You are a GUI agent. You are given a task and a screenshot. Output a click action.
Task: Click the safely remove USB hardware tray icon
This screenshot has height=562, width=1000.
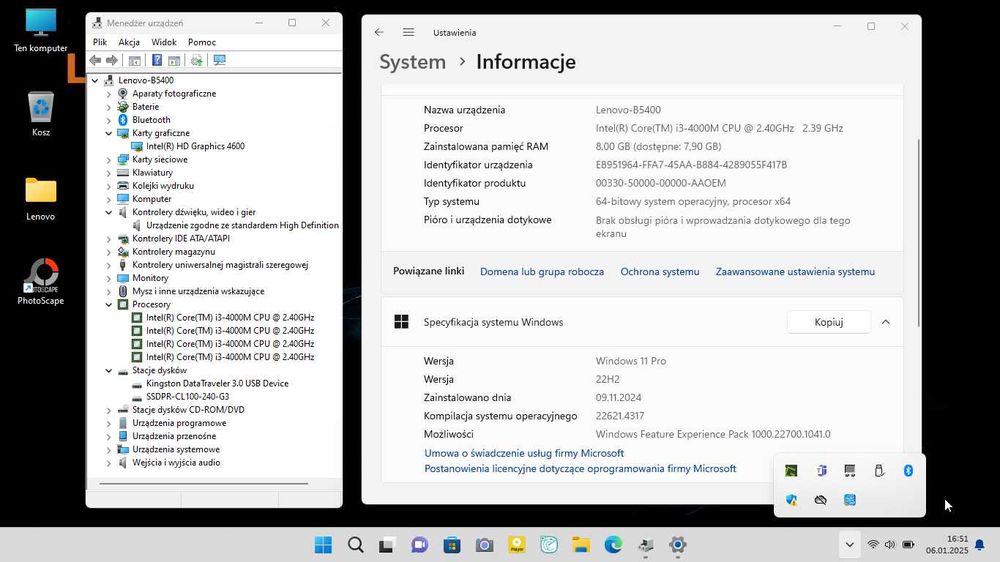pyautogui.click(x=879, y=470)
